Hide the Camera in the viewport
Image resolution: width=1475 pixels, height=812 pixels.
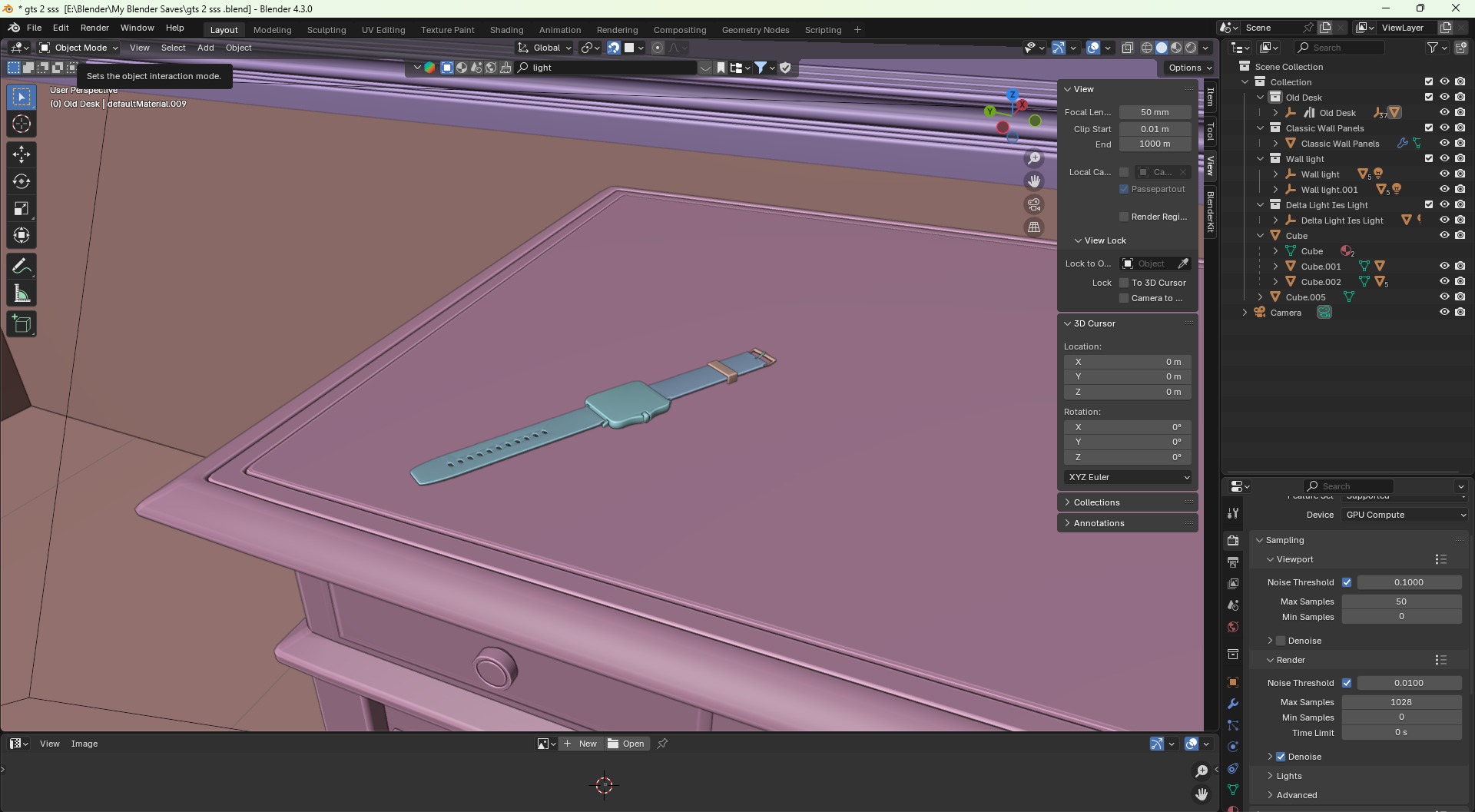[1444, 313]
